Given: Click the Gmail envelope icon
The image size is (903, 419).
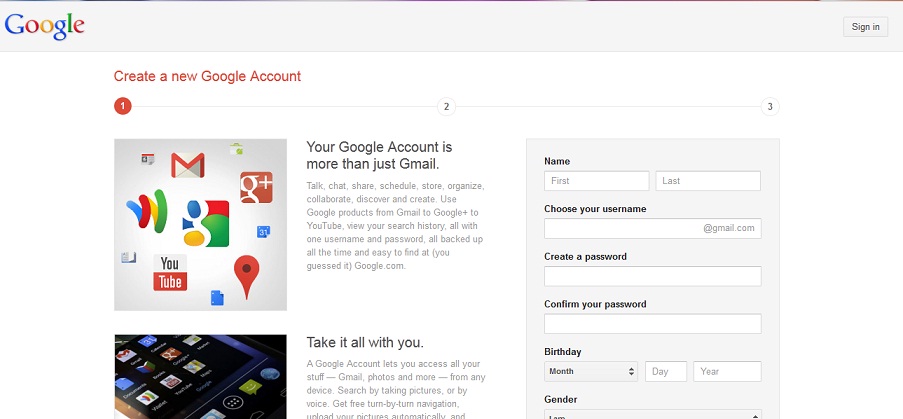Looking at the screenshot, I should (x=188, y=165).
